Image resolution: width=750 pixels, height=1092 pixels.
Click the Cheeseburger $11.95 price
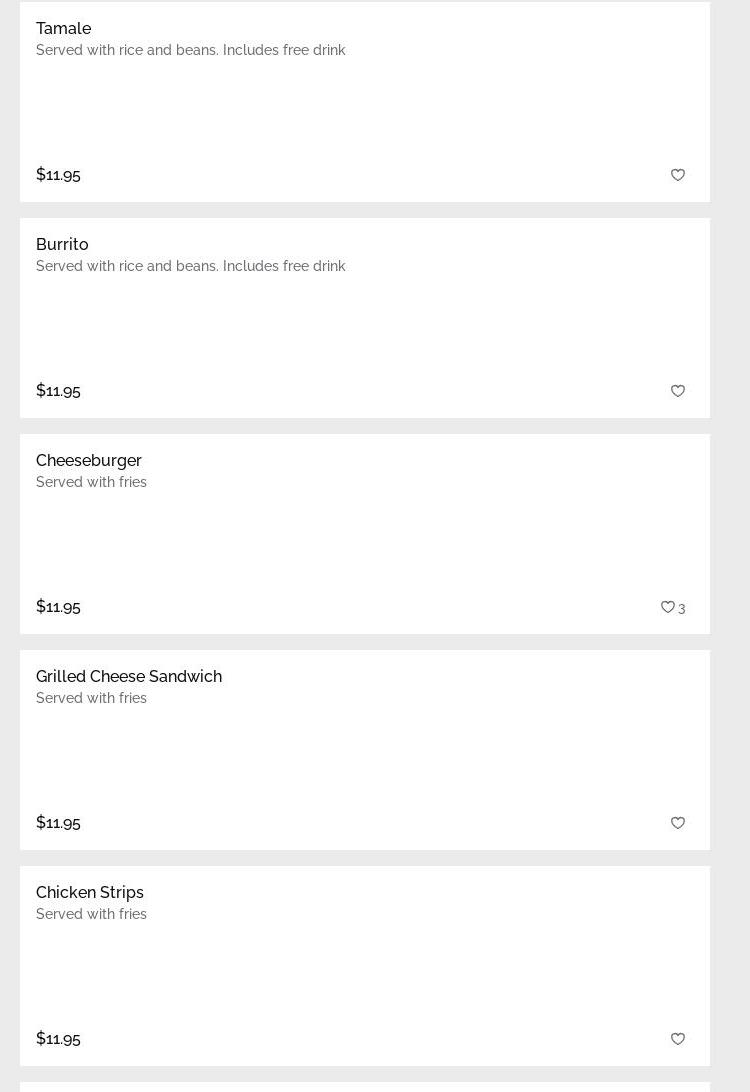coord(58,606)
